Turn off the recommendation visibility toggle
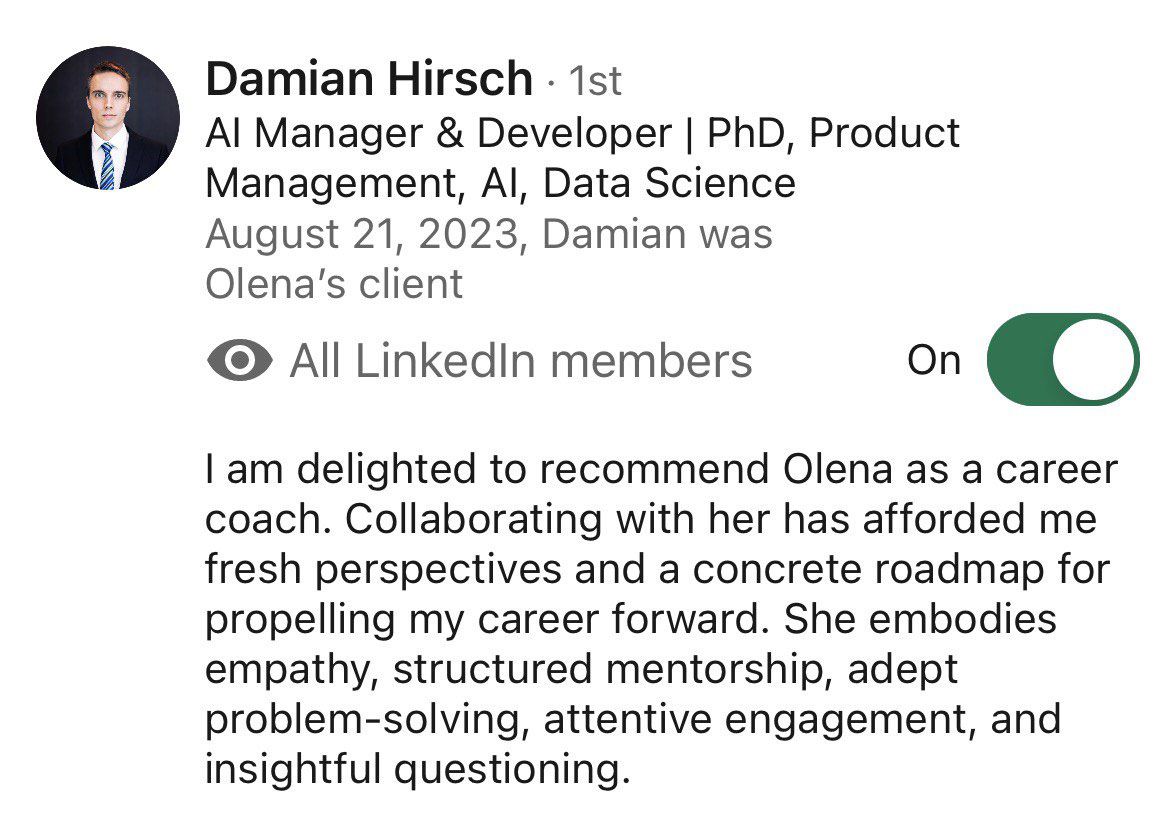Image resolution: width=1170 pixels, height=840 pixels. click(1062, 360)
